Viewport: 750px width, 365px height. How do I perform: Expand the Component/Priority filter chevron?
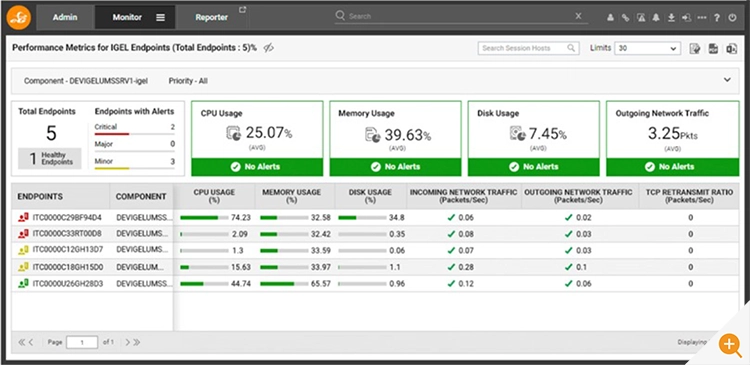pos(727,80)
